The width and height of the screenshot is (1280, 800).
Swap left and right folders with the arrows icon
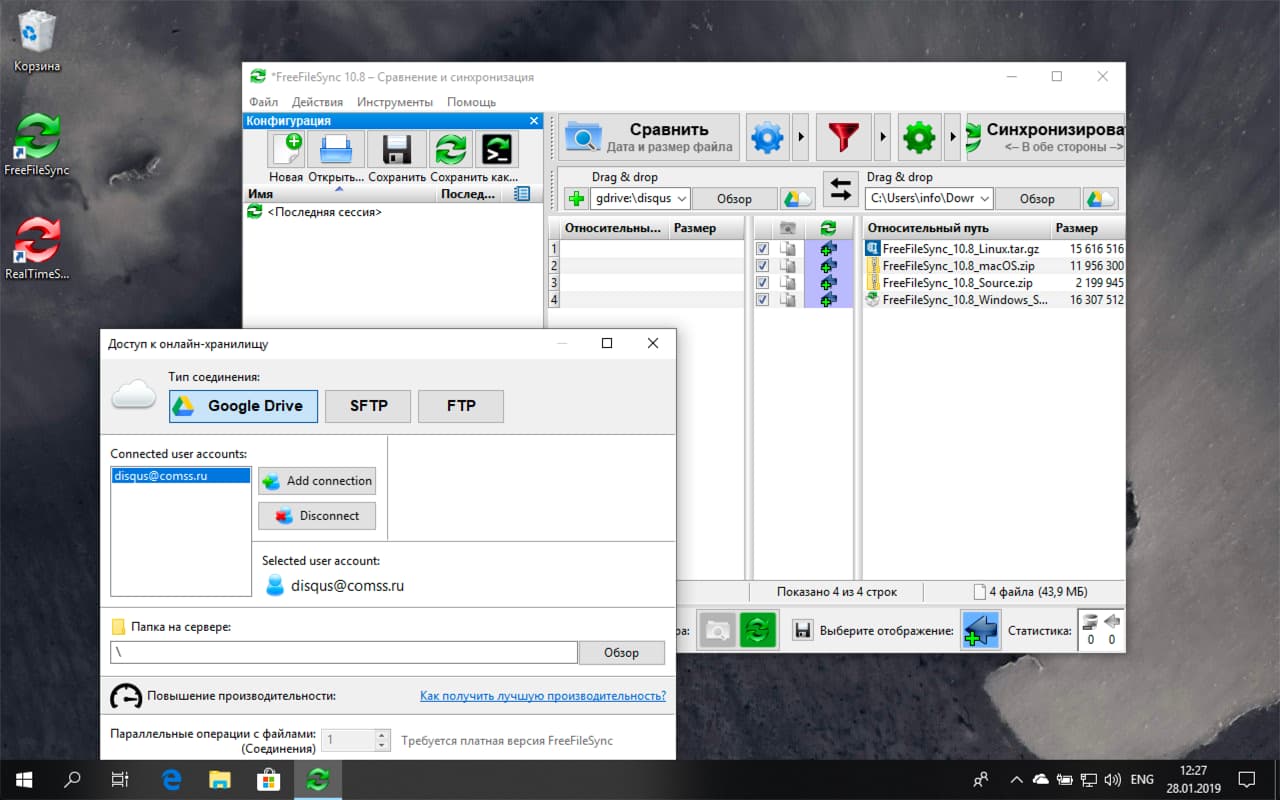coord(840,190)
